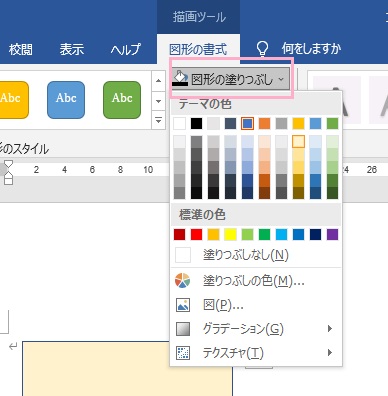Pick light gray theme color swatch
This screenshot has height=396, width=388.
tap(213, 124)
